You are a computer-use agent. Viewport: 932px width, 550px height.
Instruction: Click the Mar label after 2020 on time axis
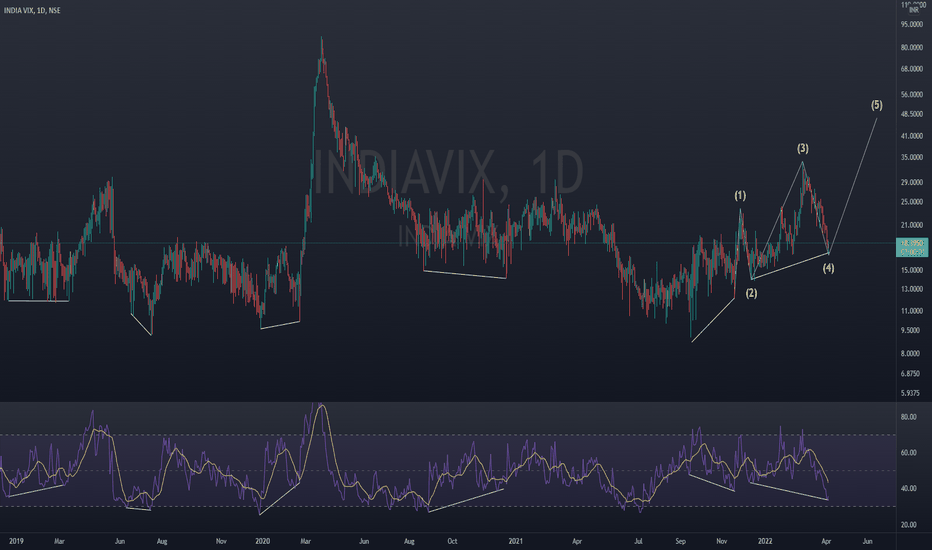tap(306, 541)
